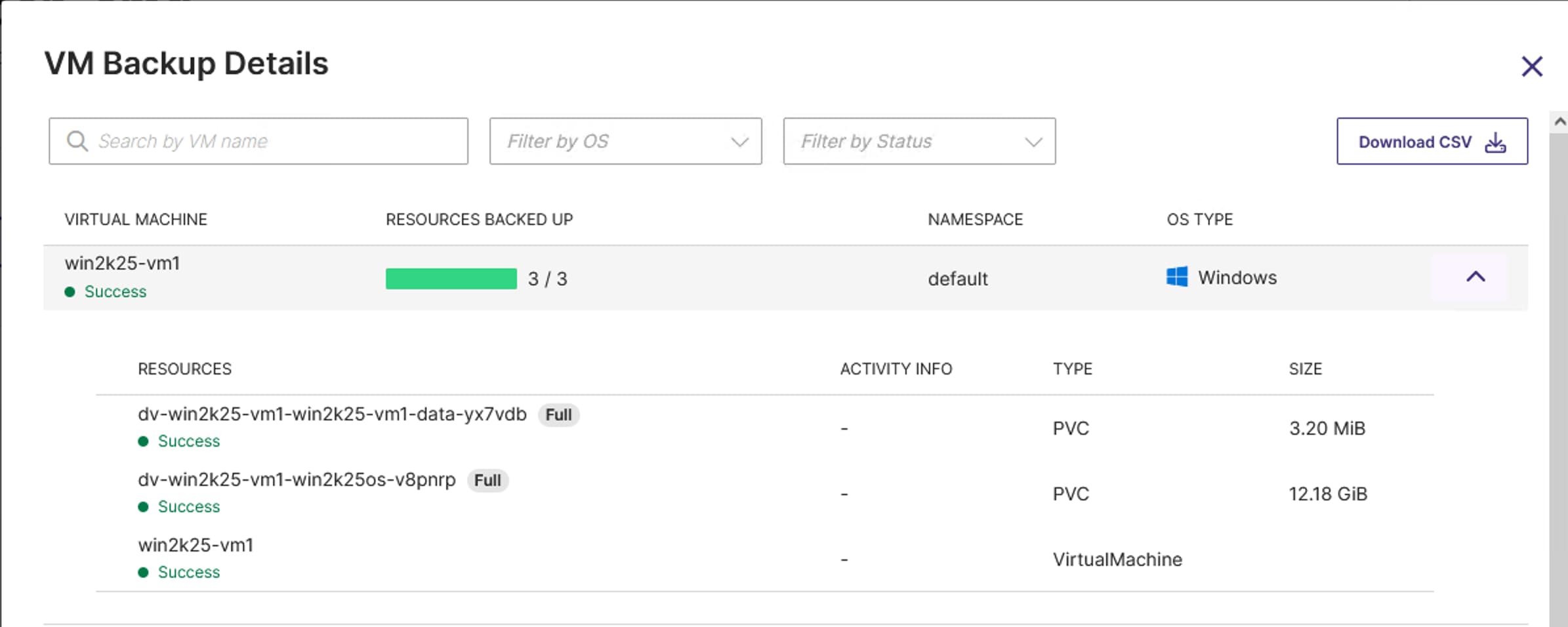This screenshot has width=1568, height=627.
Task: Click the Windows OS logo icon
Action: click(x=1177, y=277)
